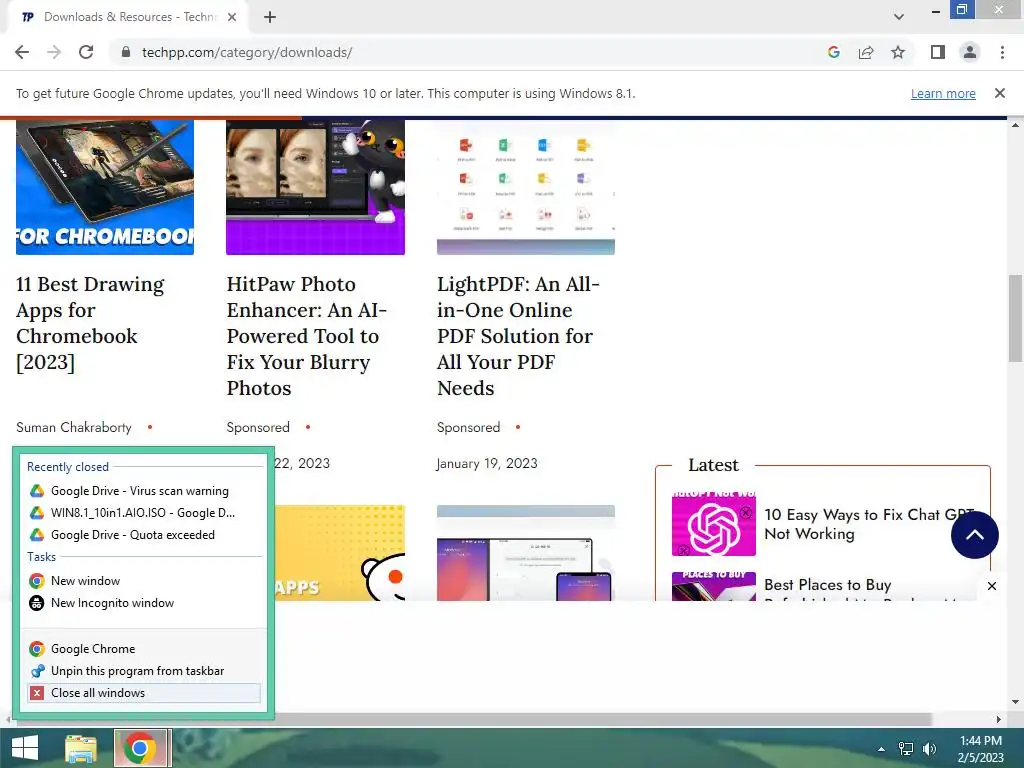The image size is (1024, 768).
Task: Click the Chromebook drawing apps thumbnail
Action: point(104,187)
